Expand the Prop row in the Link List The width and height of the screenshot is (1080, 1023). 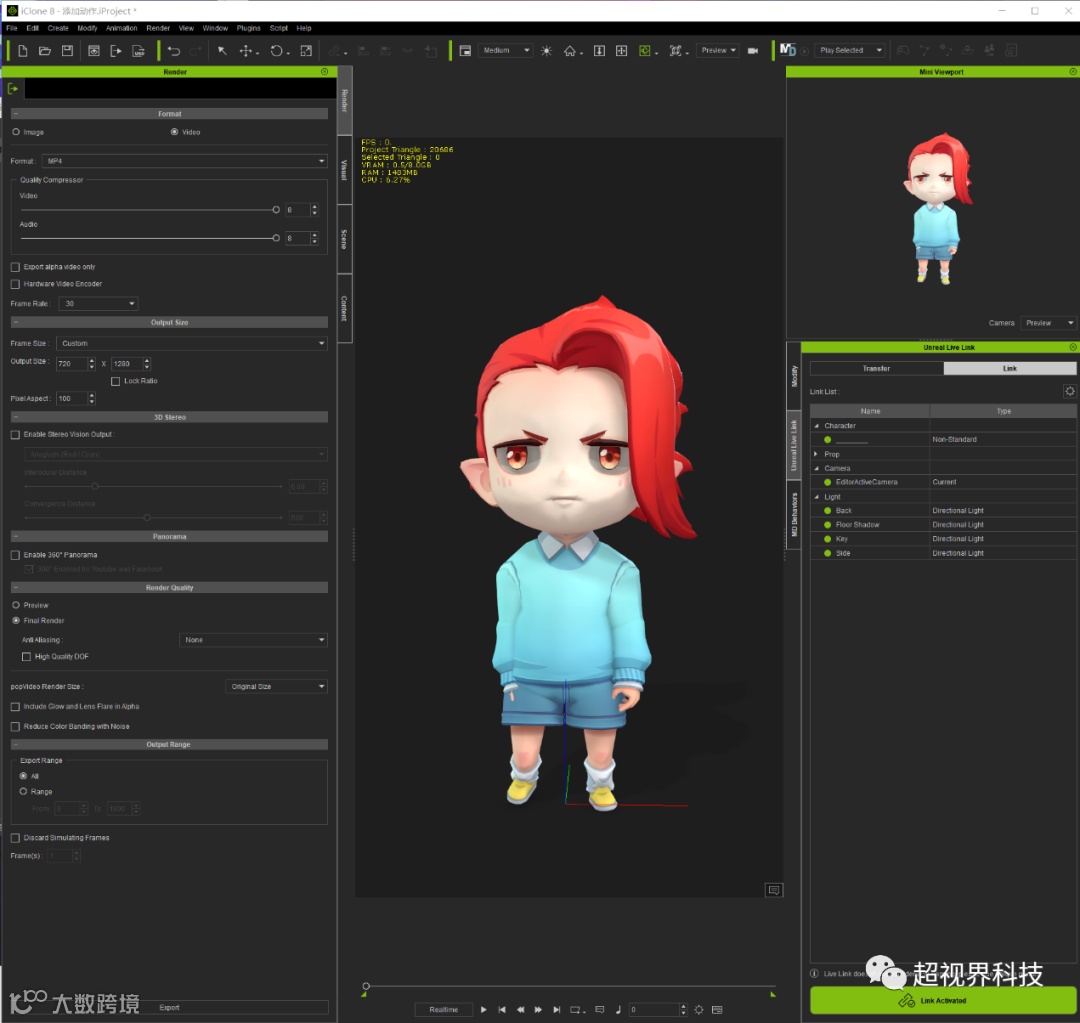[816, 454]
